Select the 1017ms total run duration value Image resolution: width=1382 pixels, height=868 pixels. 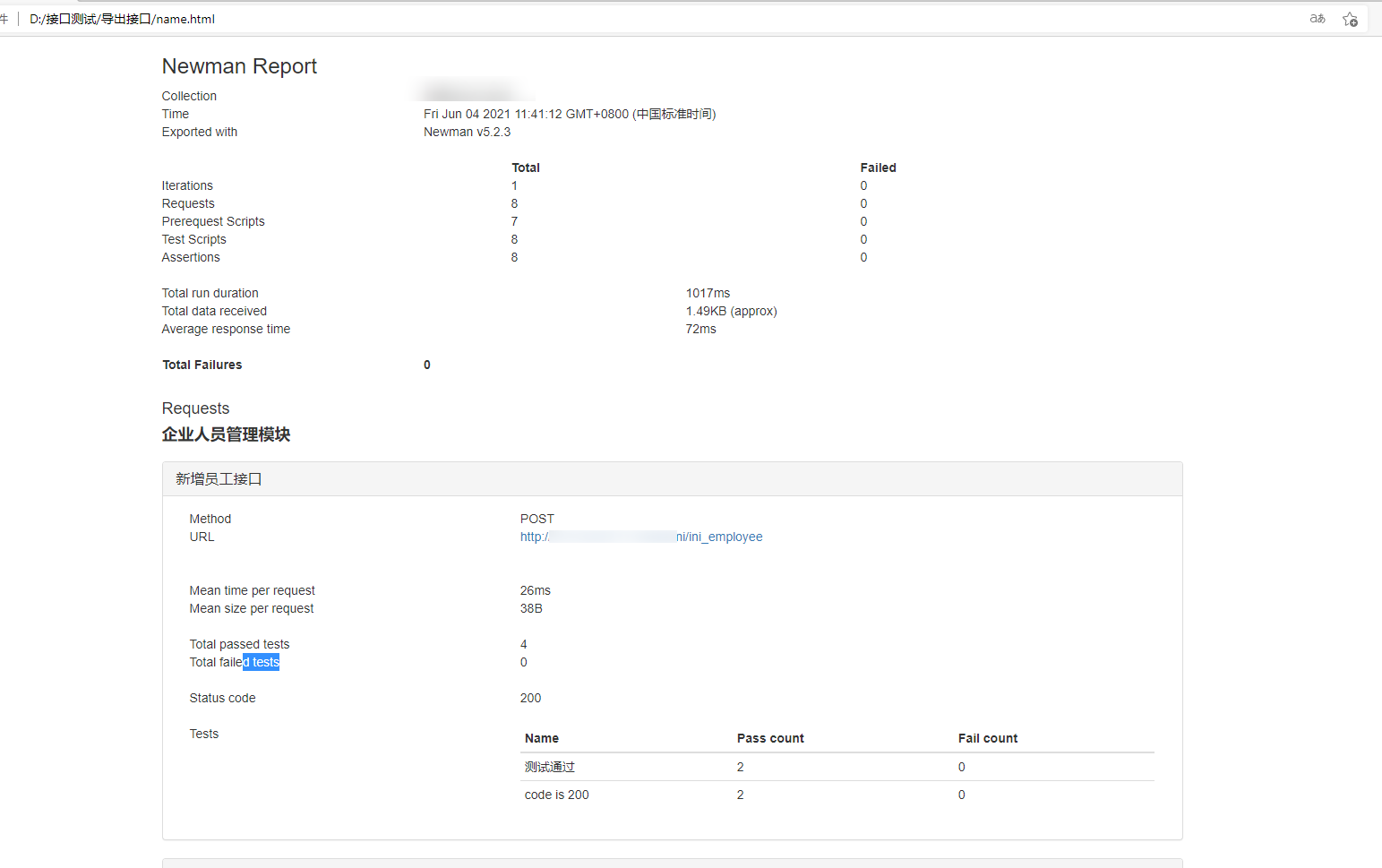[x=708, y=293]
